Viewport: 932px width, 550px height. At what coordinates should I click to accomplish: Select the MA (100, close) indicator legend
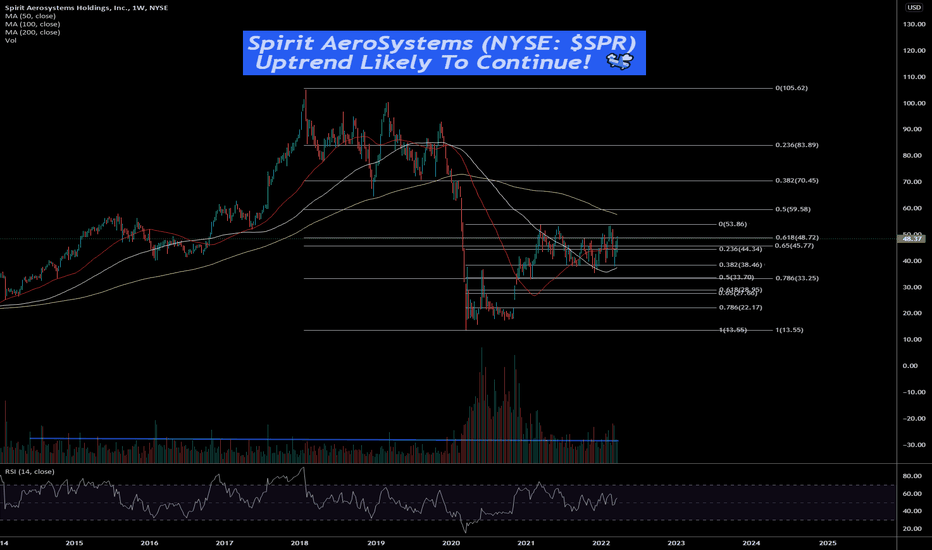point(32,24)
